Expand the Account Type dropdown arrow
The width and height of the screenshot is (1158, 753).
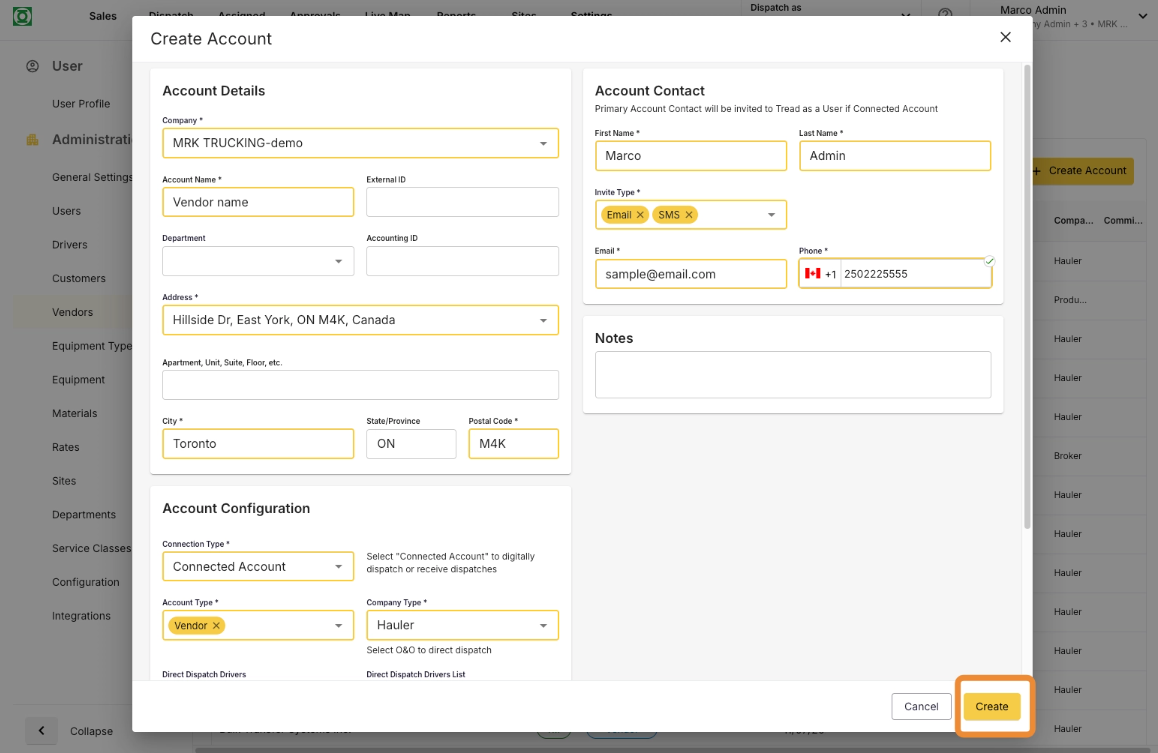[x=338, y=626]
